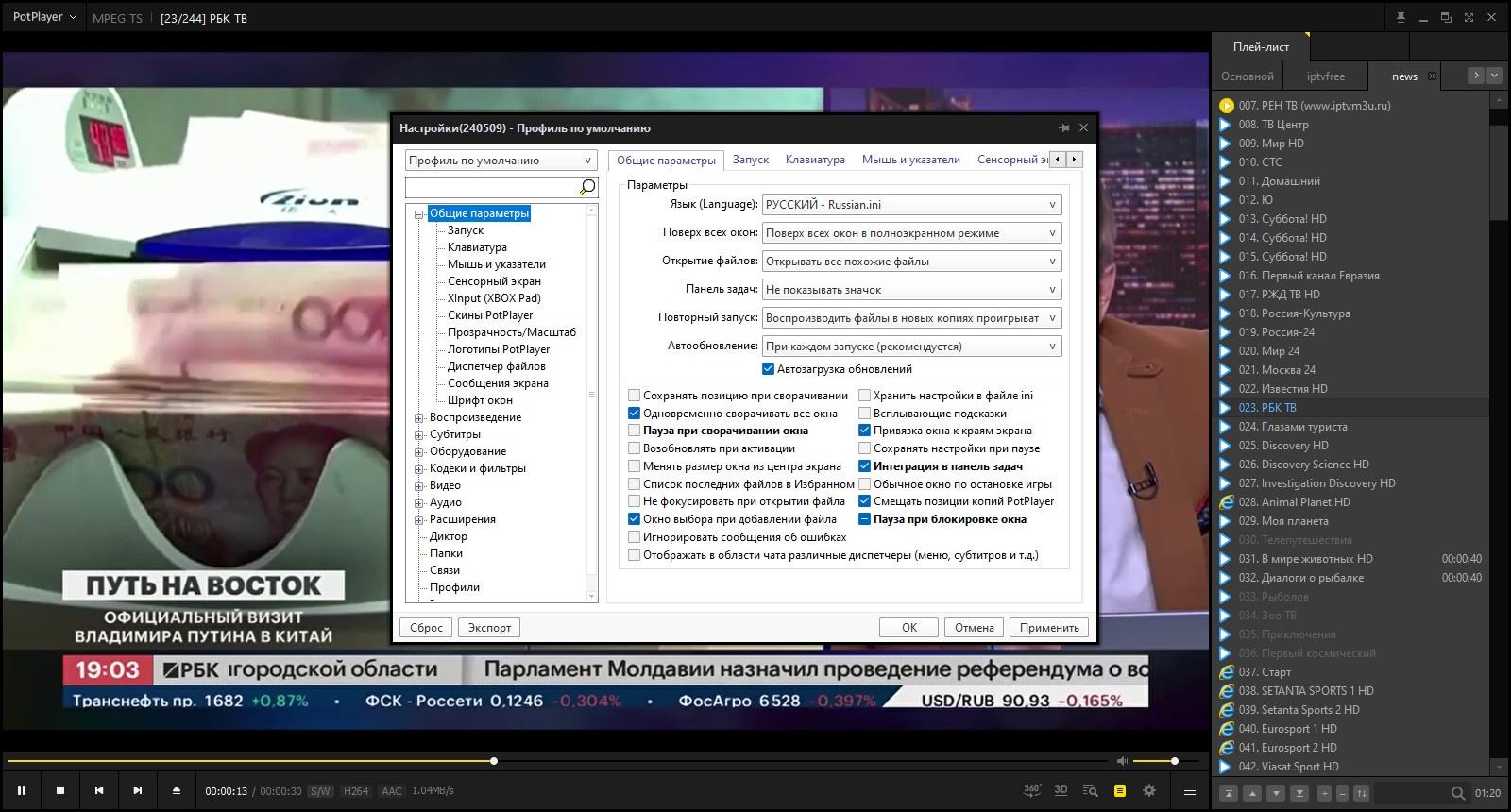This screenshot has height=812, width=1511.
Task: Open Открытие файлов dropdown
Action: point(911,262)
